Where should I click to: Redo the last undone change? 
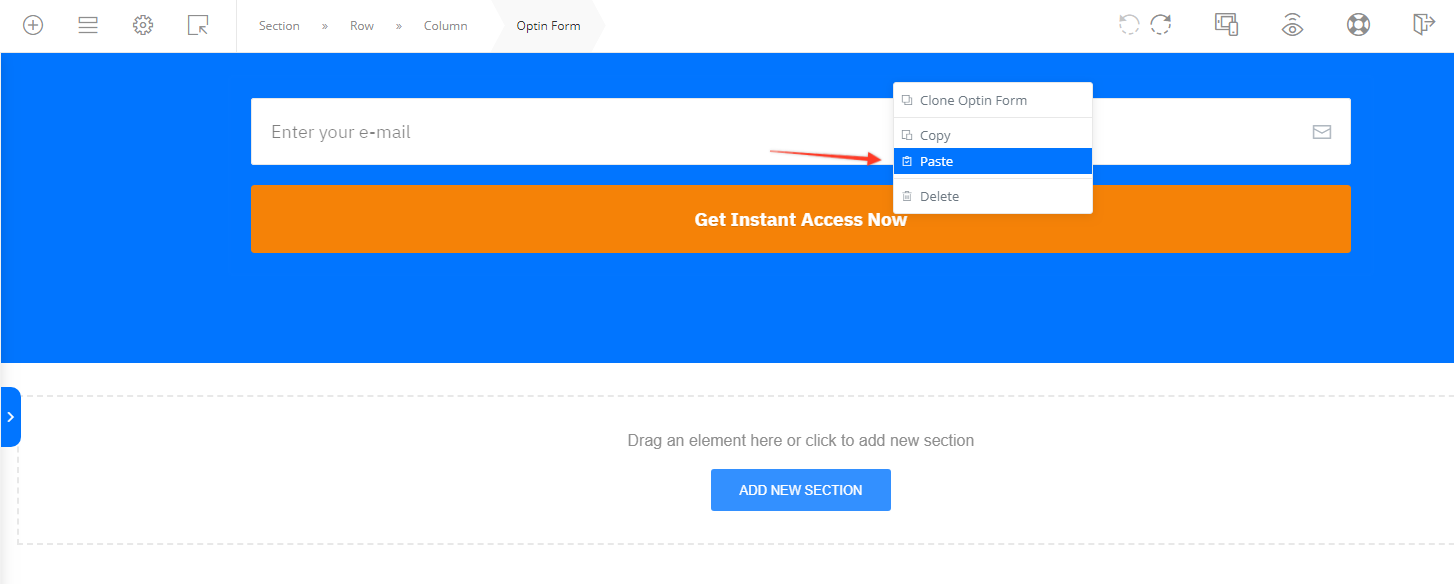[x=1161, y=24]
